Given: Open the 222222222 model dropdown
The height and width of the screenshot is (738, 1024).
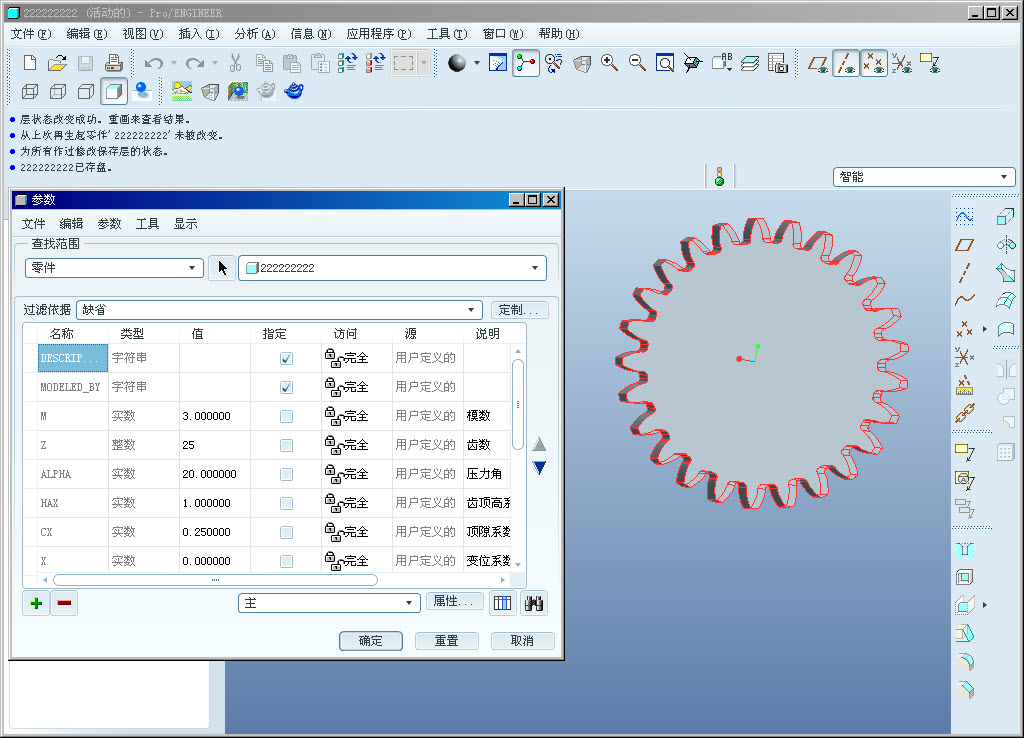Looking at the screenshot, I should pyautogui.click(x=392, y=268).
